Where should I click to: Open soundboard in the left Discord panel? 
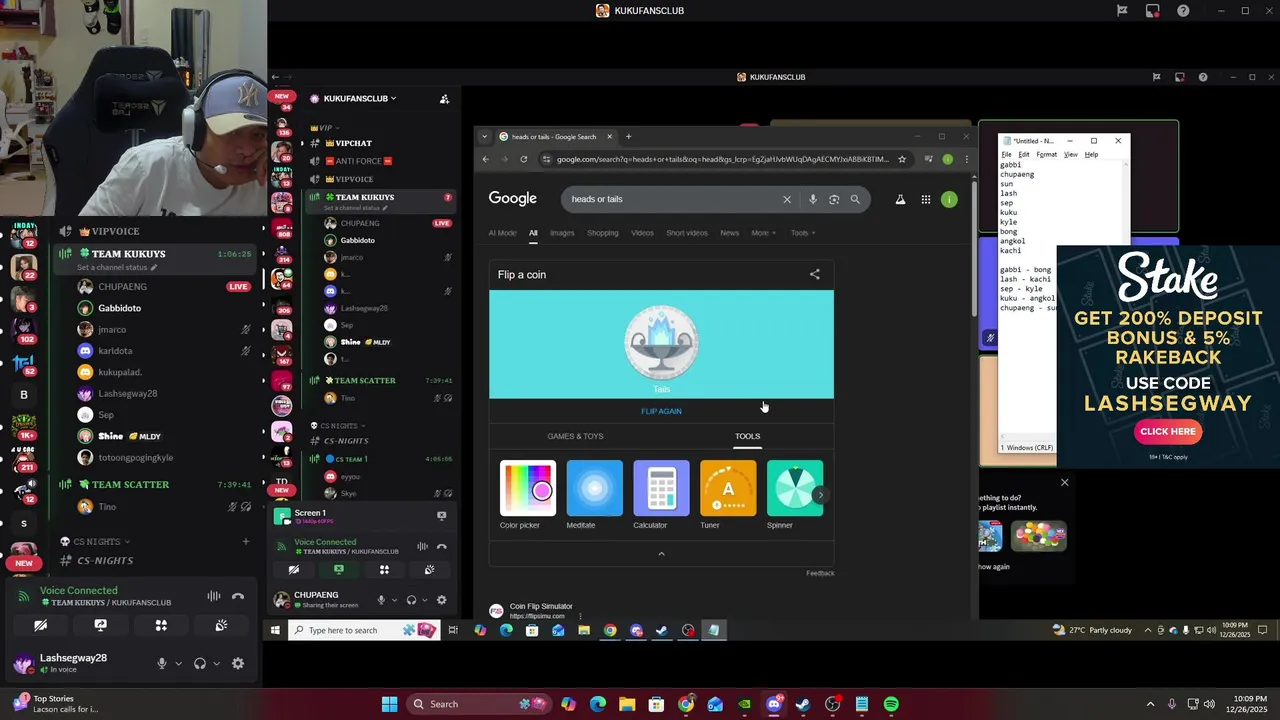221,625
